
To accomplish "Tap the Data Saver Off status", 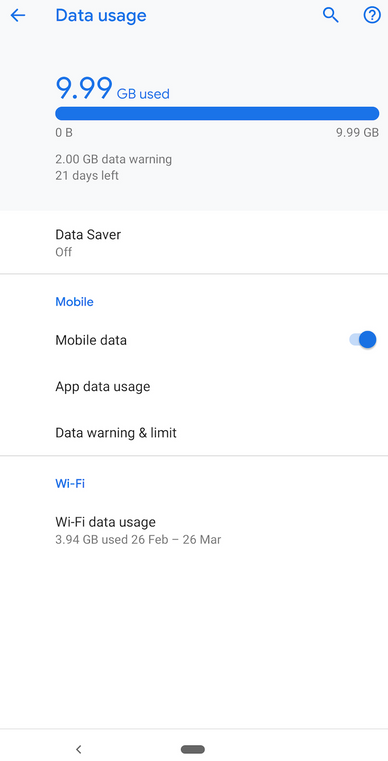I will pyautogui.click(x=64, y=252).
